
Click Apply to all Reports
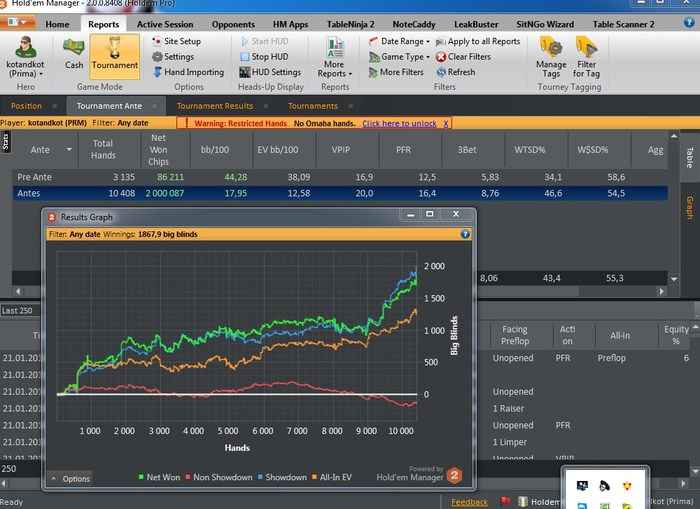pos(478,41)
